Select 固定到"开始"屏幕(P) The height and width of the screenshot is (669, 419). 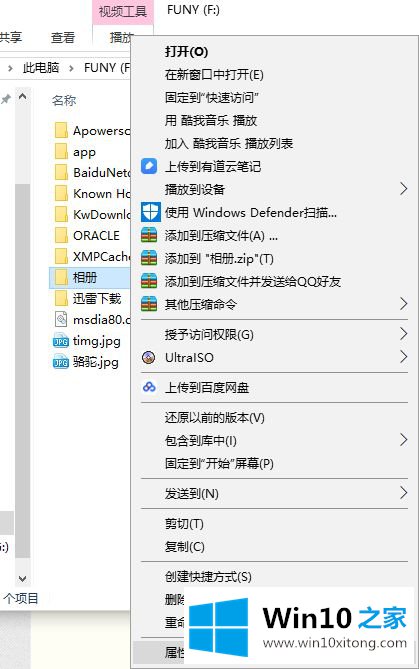point(219,463)
